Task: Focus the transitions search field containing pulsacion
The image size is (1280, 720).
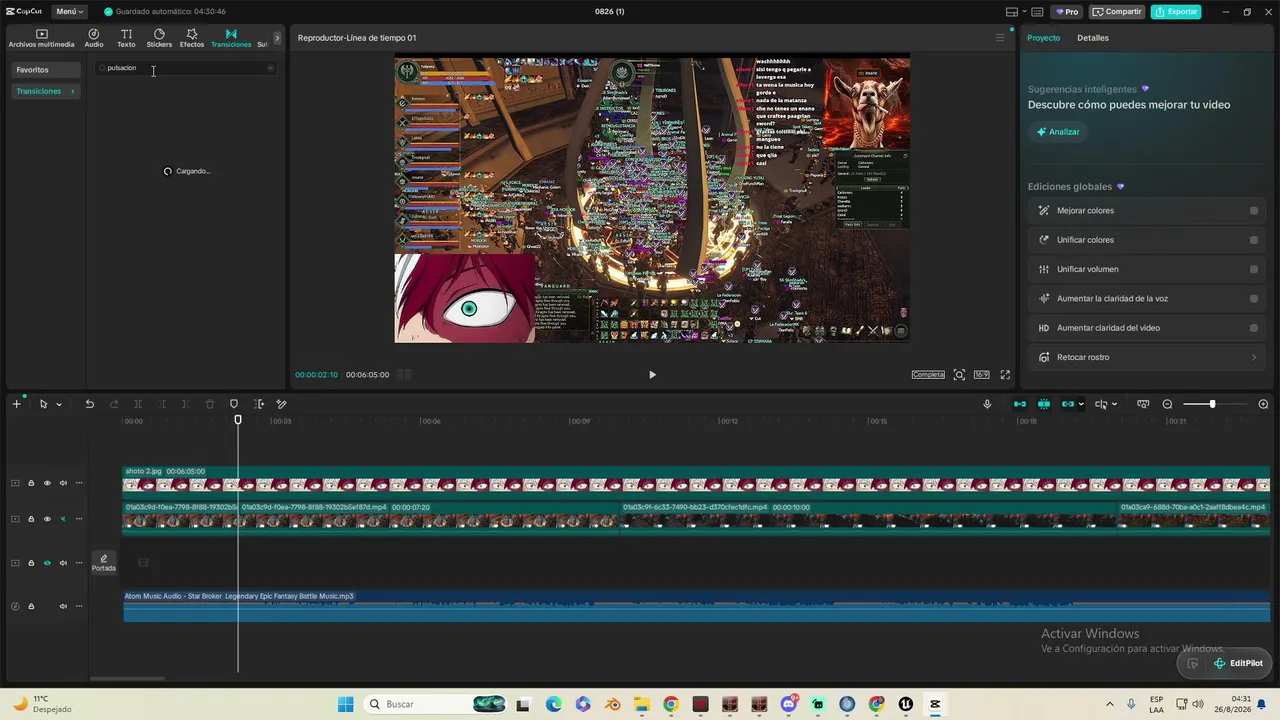Action: 185,68
